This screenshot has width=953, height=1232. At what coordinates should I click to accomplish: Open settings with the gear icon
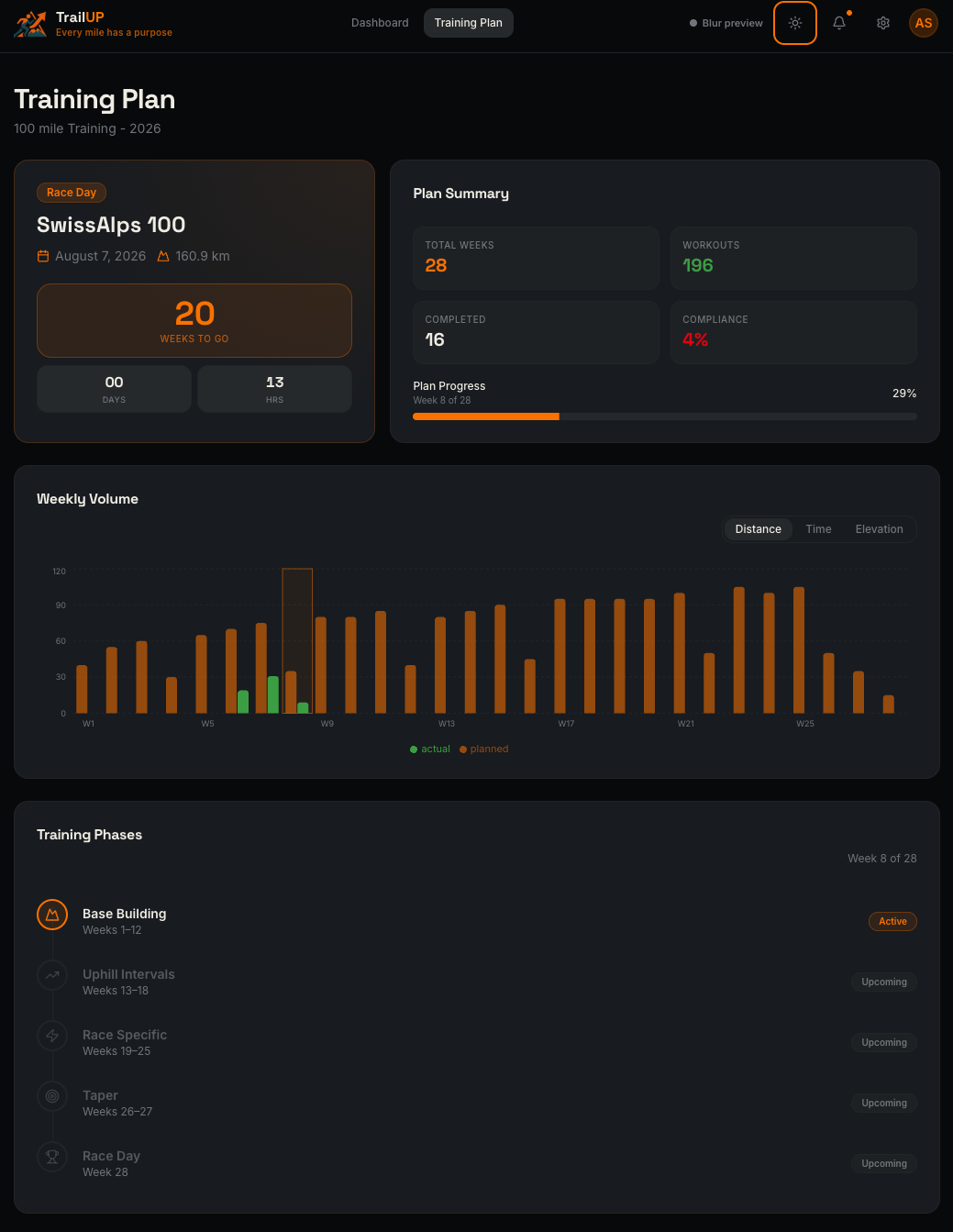coord(882,23)
